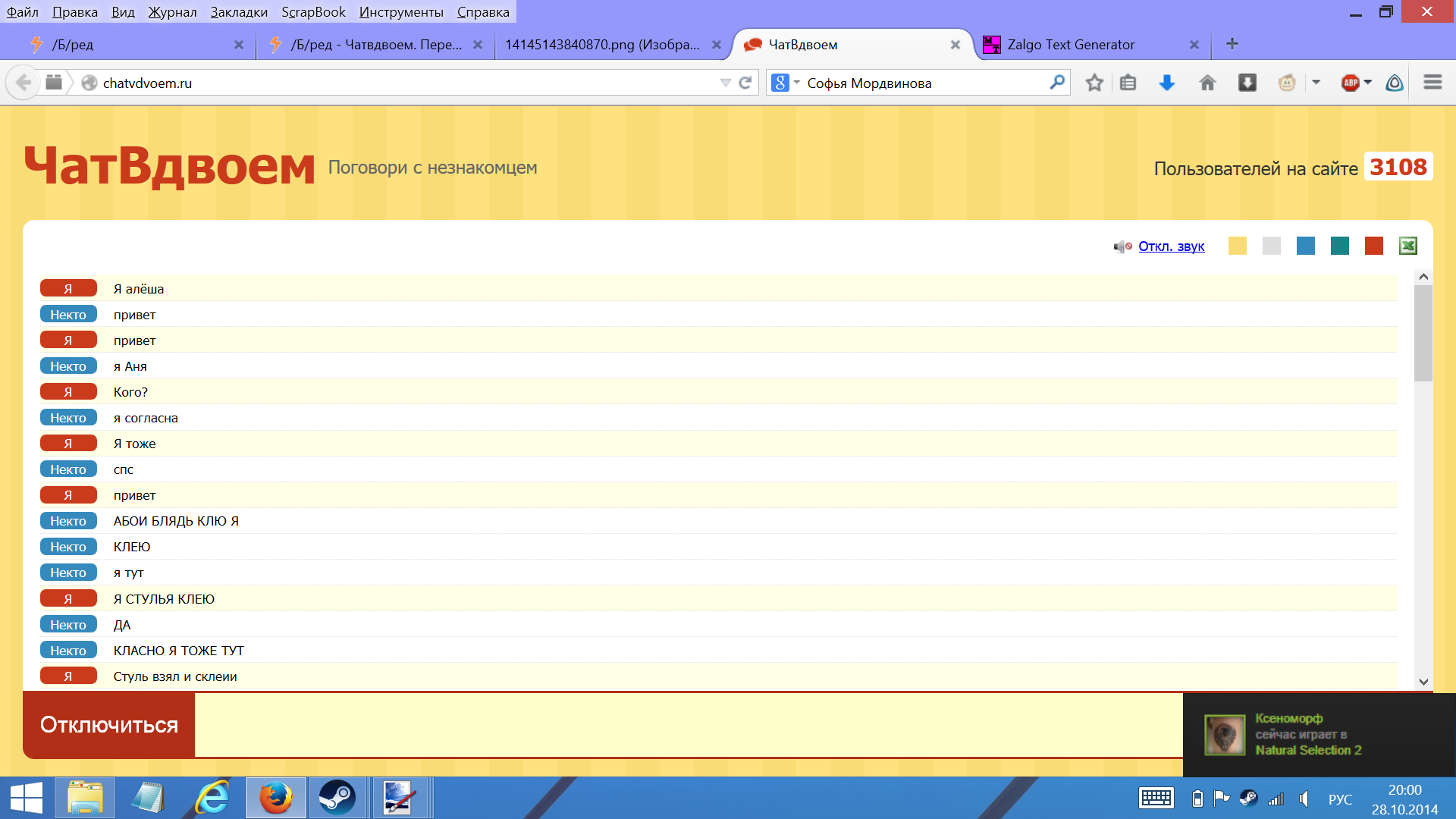
Task: Mute chat sounds via Откл. звук
Action: (x=1171, y=246)
